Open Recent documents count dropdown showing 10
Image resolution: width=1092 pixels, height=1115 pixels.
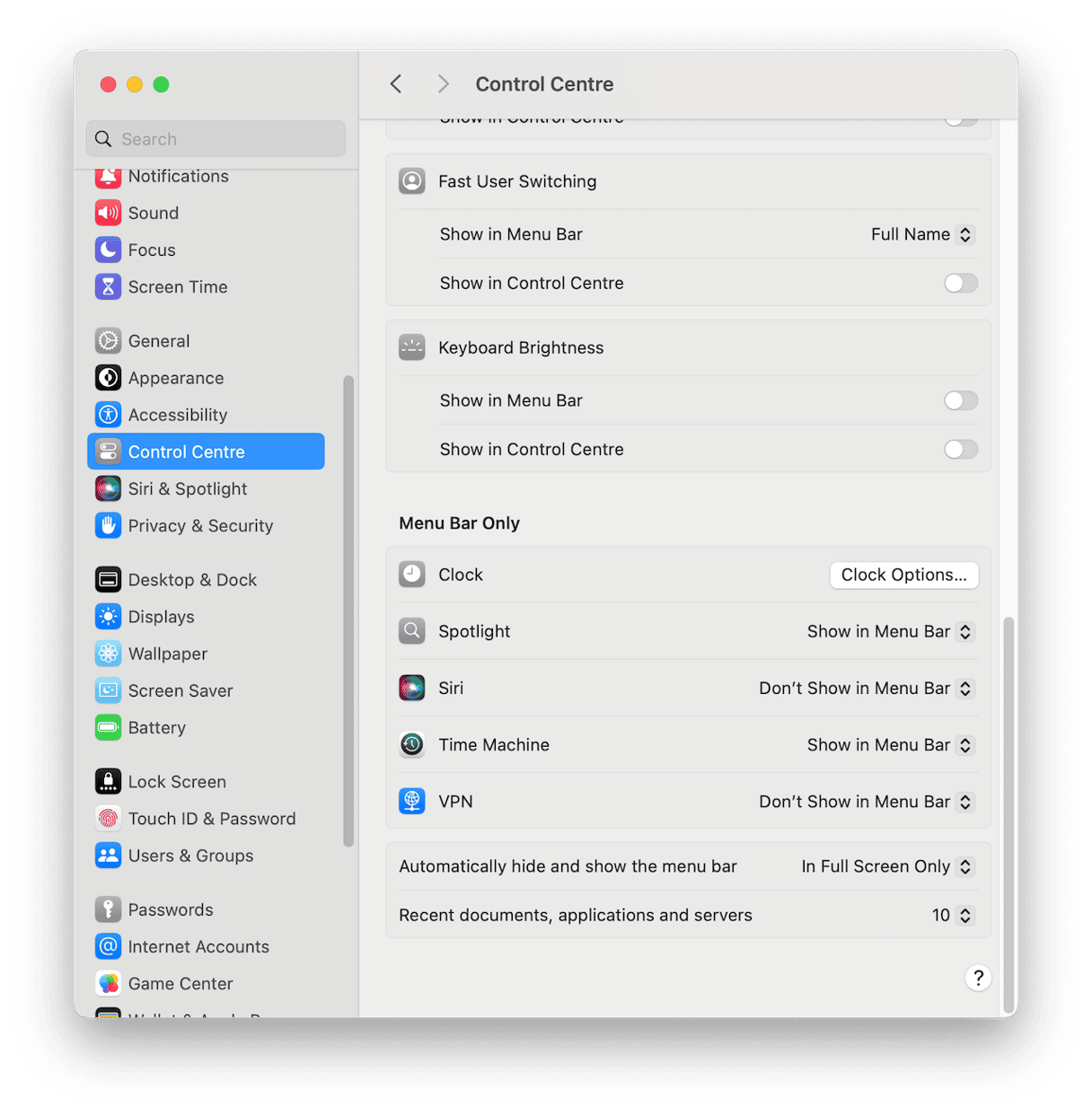click(952, 915)
